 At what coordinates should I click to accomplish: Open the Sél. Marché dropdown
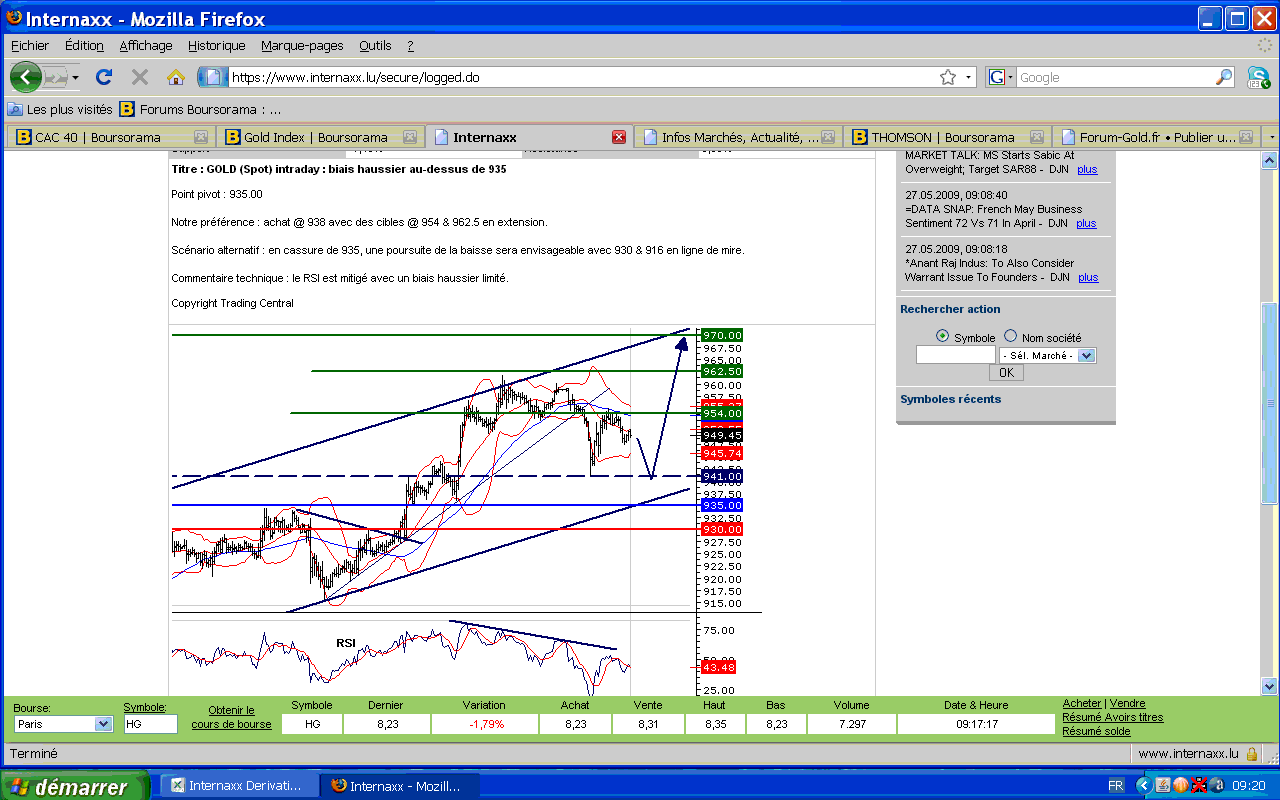pos(1086,355)
